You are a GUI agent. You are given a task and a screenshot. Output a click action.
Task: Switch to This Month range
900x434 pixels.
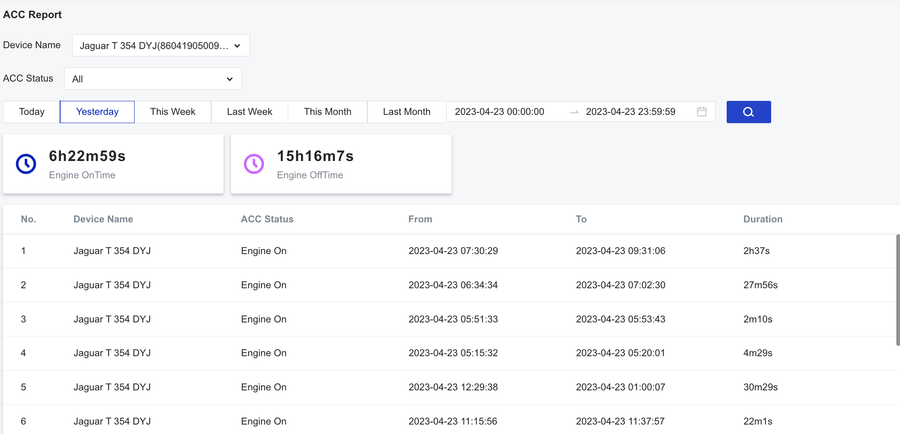(327, 112)
